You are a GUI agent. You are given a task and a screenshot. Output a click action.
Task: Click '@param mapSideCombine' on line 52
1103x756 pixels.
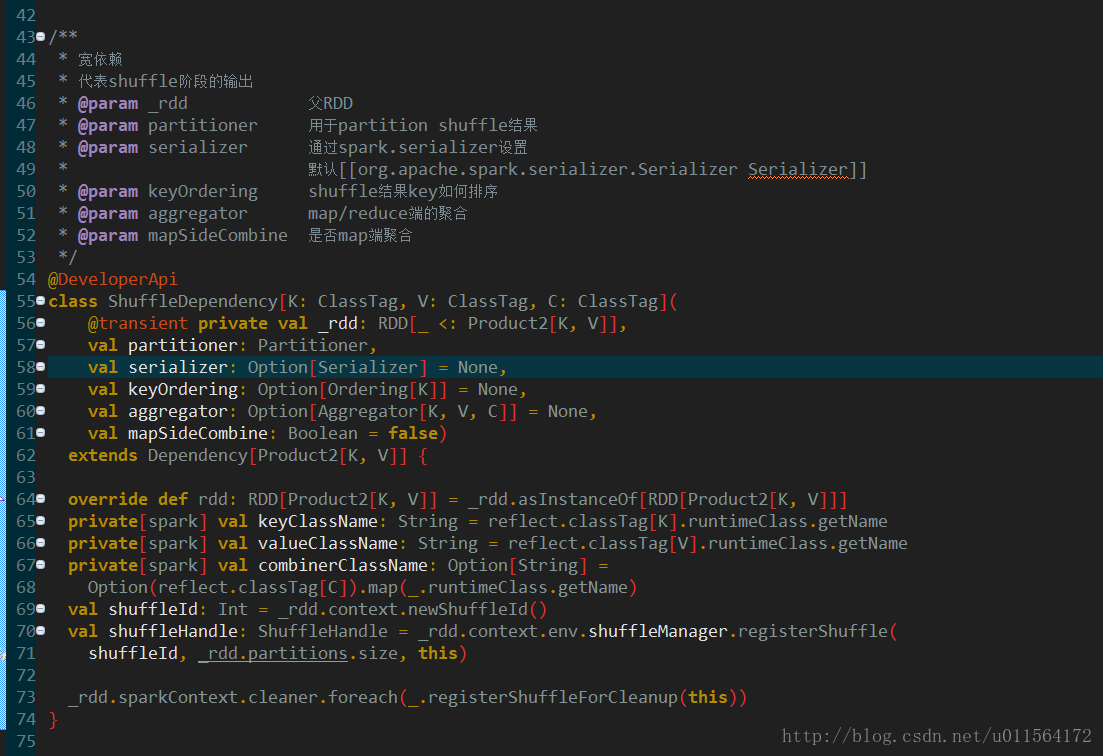click(x=183, y=236)
